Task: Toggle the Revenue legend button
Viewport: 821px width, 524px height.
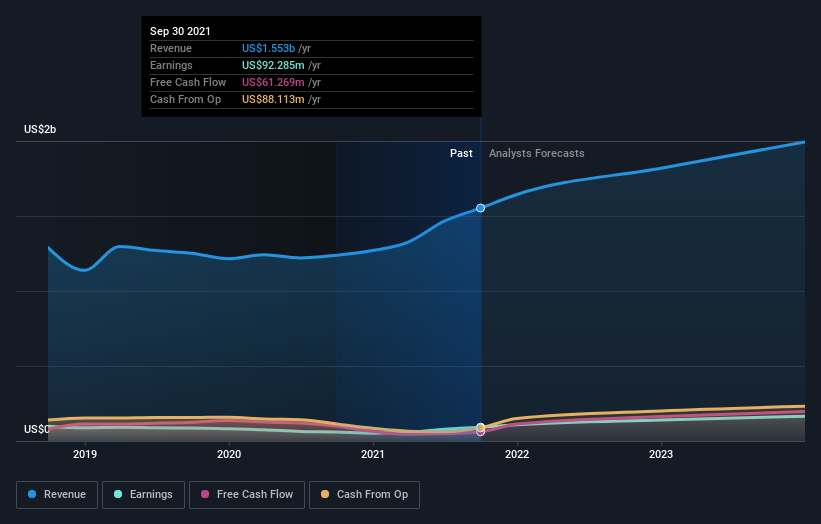Action: click(57, 495)
